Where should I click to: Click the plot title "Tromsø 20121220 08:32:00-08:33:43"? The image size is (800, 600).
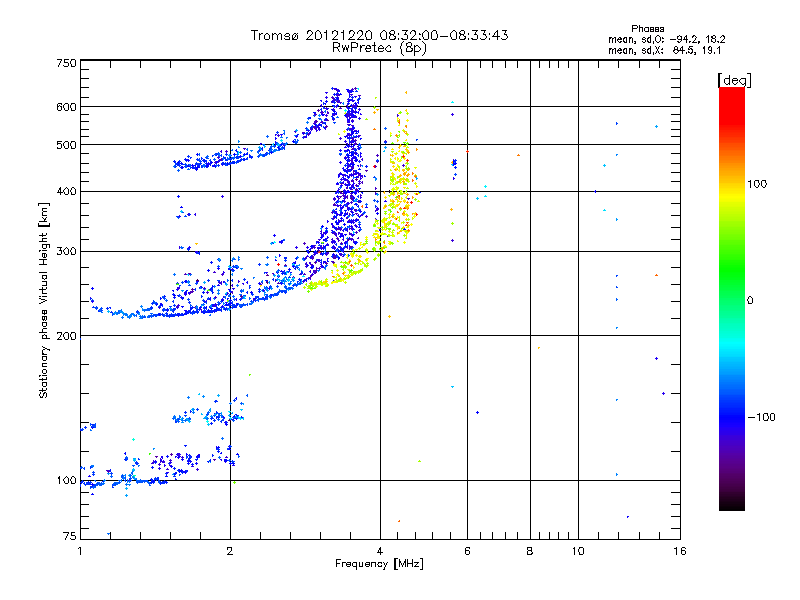tap(379, 35)
